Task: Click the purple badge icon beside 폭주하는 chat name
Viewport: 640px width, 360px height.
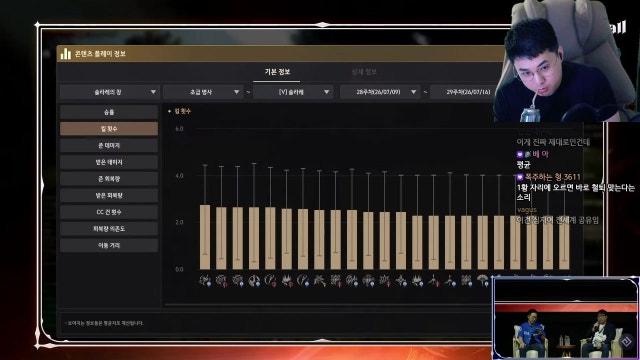Action: click(520, 177)
